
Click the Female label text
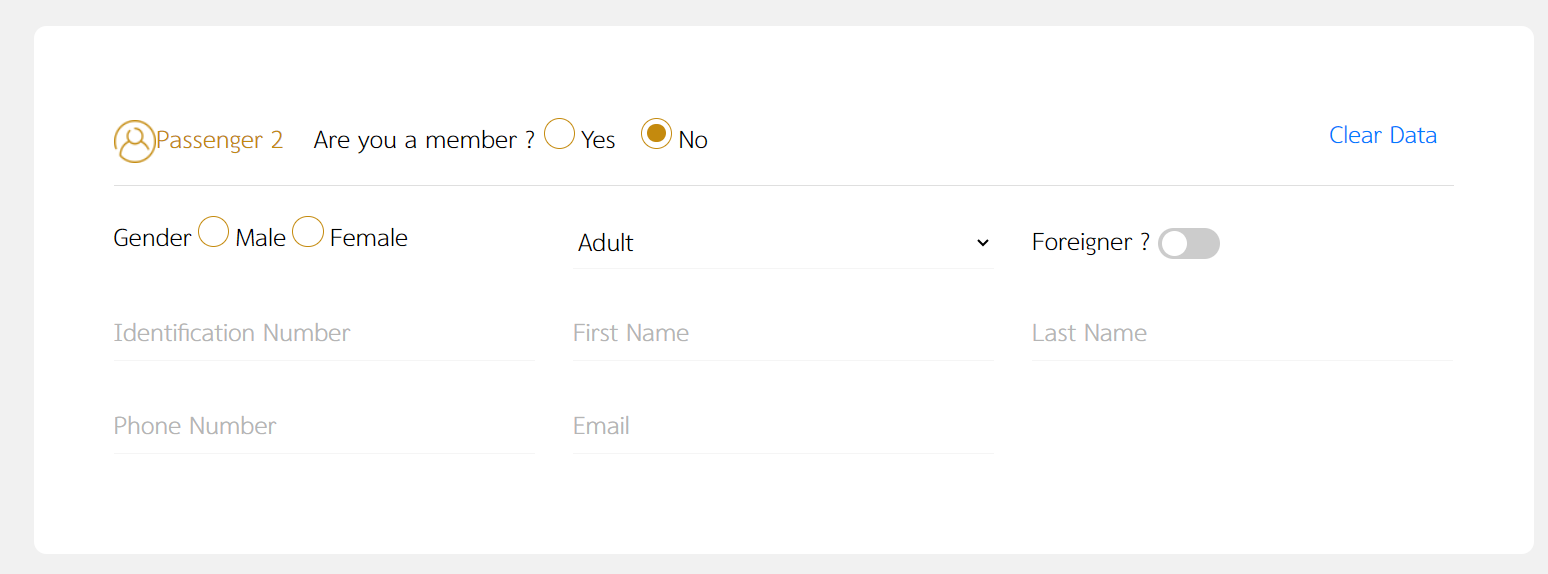coord(369,238)
